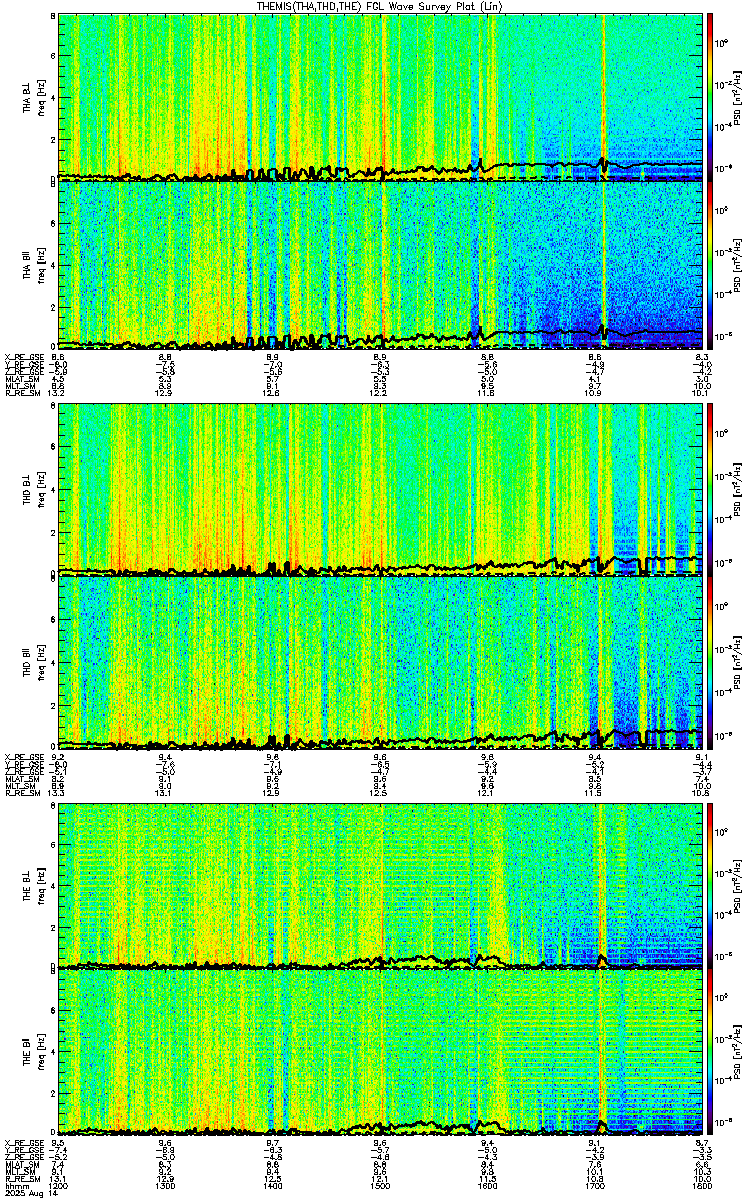
Task: Click the 1200 time label on bottom axis
Action: pos(59,1186)
